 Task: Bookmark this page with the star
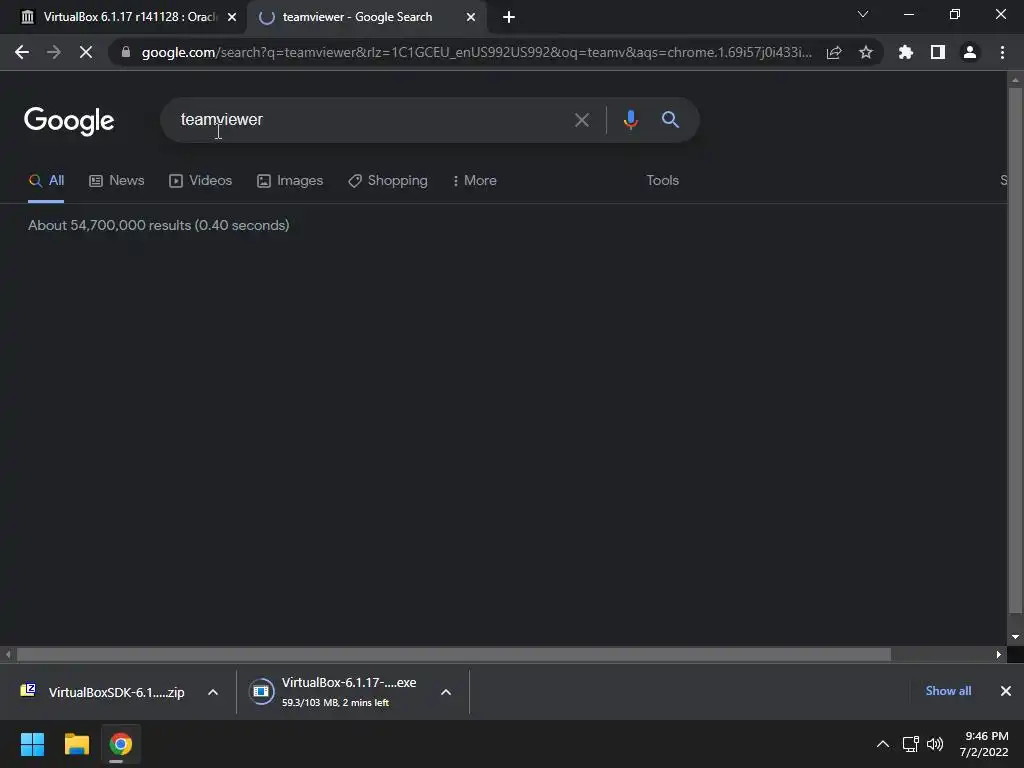(x=866, y=52)
